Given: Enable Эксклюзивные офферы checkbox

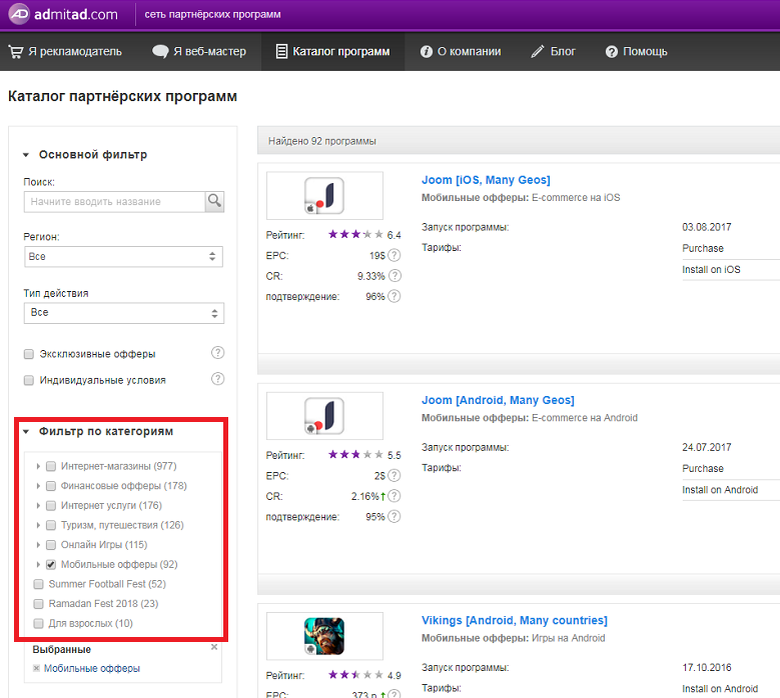Looking at the screenshot, I should click(x=29, y=354).
